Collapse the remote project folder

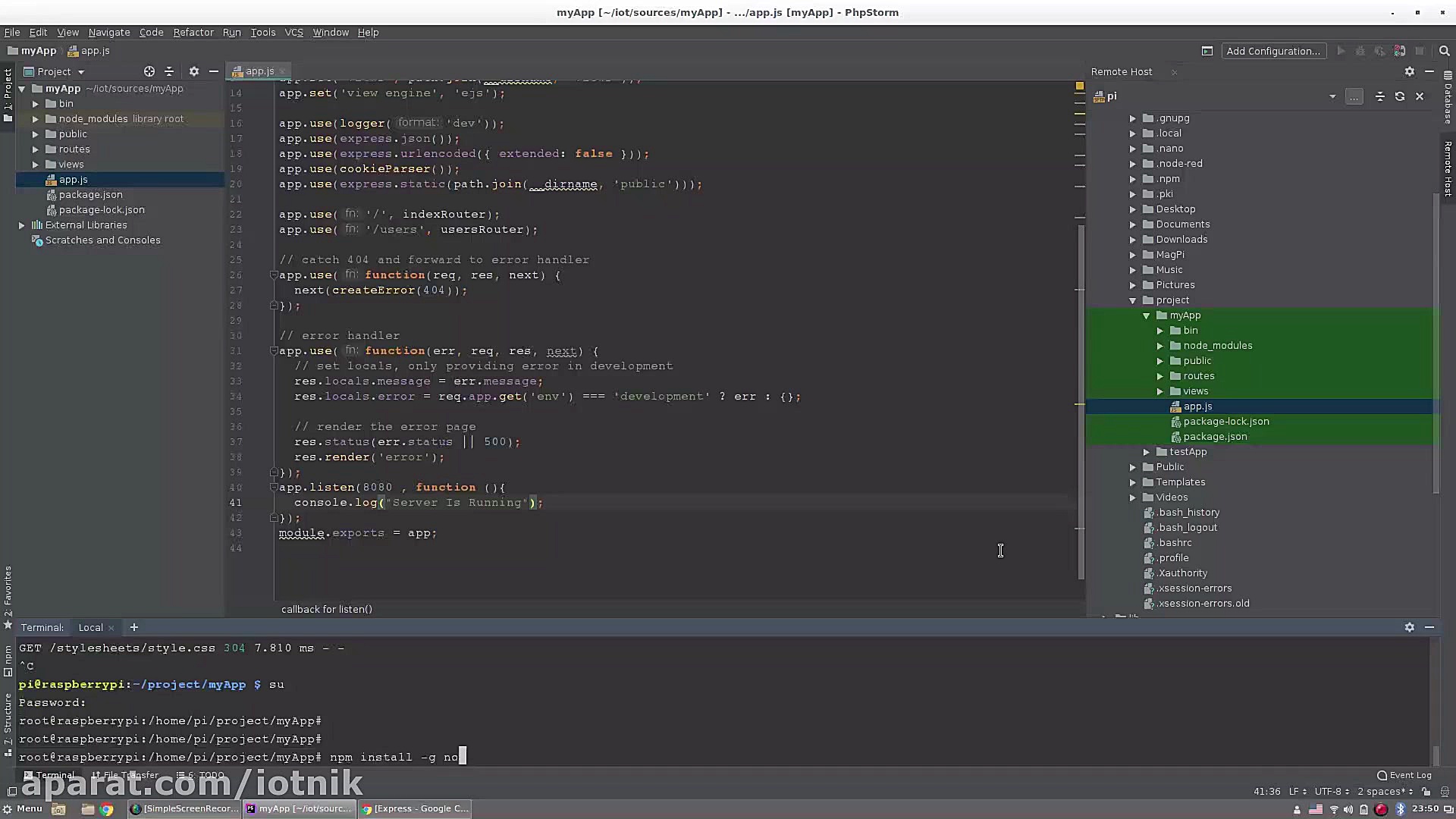point(1133,300)
